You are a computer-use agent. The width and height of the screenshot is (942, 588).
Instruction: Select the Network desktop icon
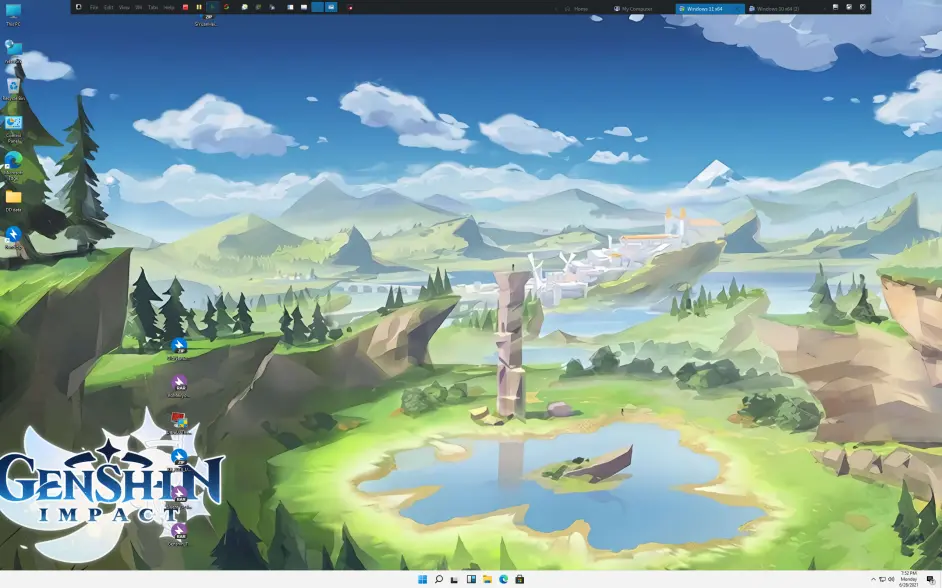pos(13,52)
